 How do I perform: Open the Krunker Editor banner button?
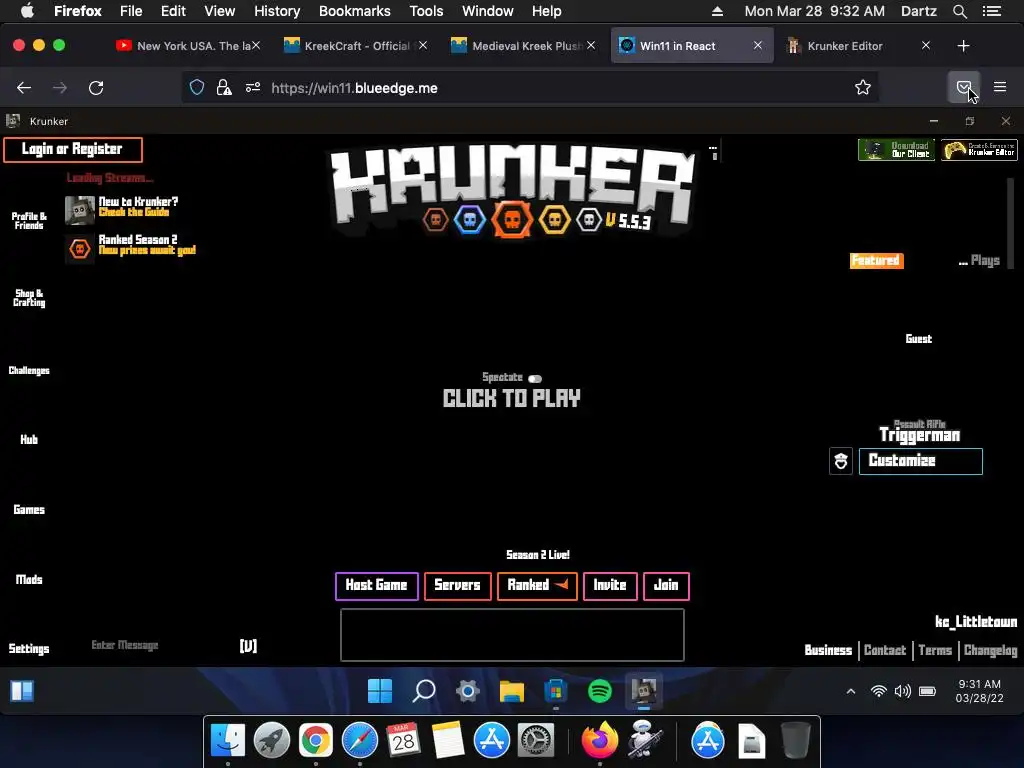tap(979, 150)
